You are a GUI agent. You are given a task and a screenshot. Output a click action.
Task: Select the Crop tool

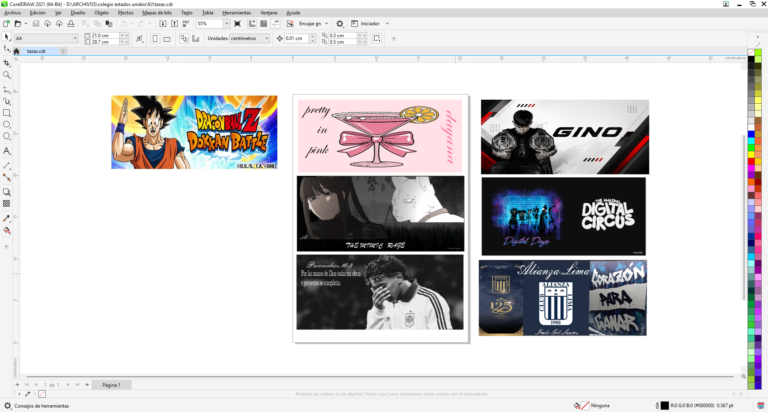(6, 63)
